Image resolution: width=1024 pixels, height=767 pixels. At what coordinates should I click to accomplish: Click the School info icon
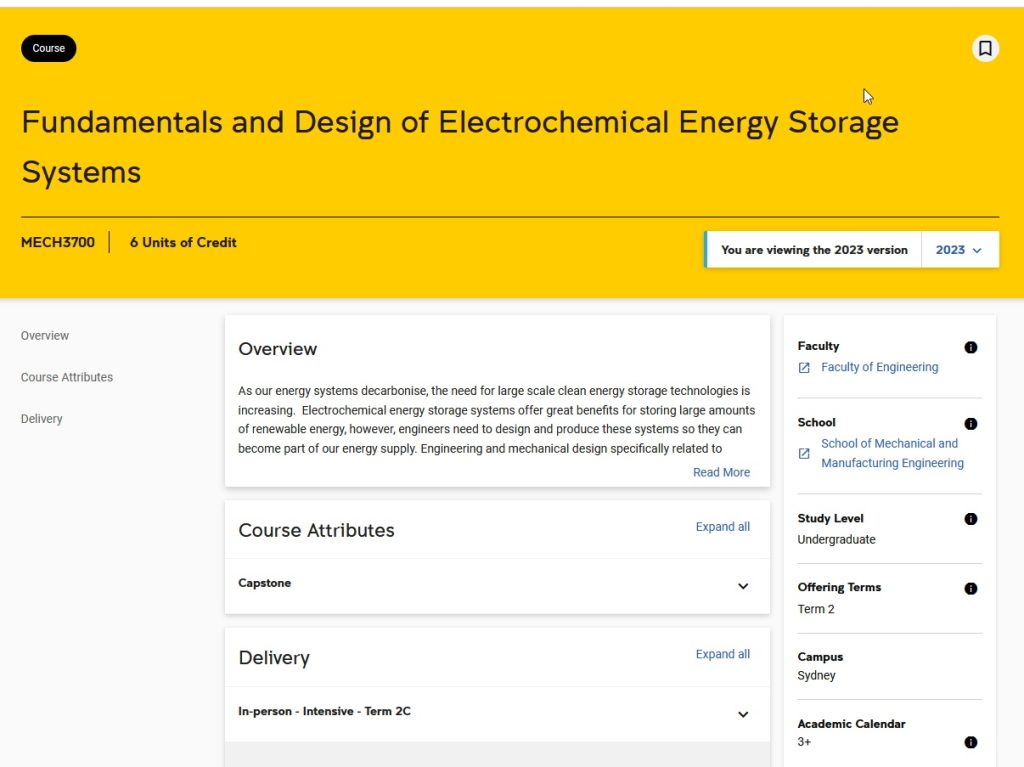(970, 423)
